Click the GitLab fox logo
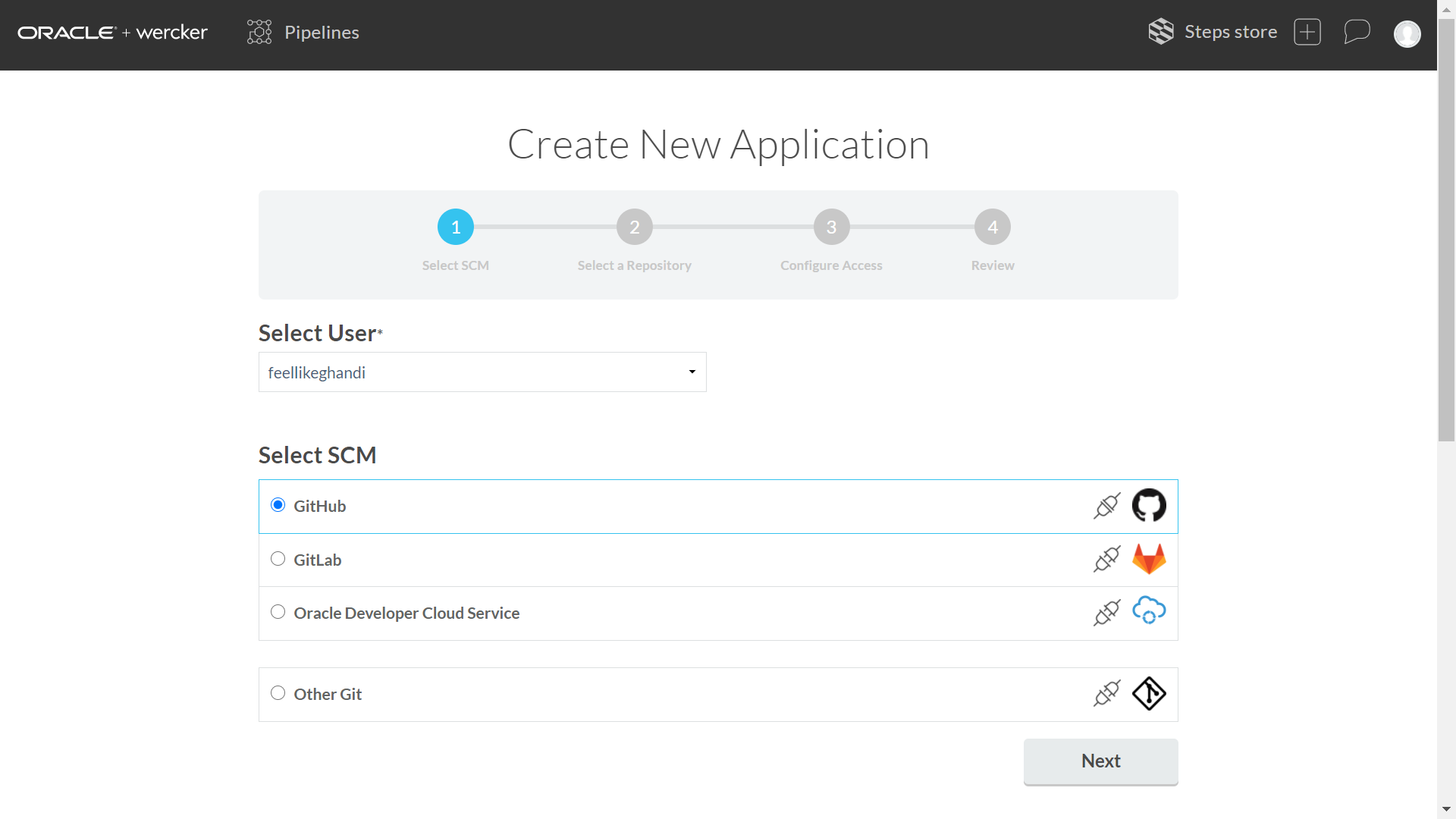The height and width of the screenshot is (819, 1456). click(1149, 559)
